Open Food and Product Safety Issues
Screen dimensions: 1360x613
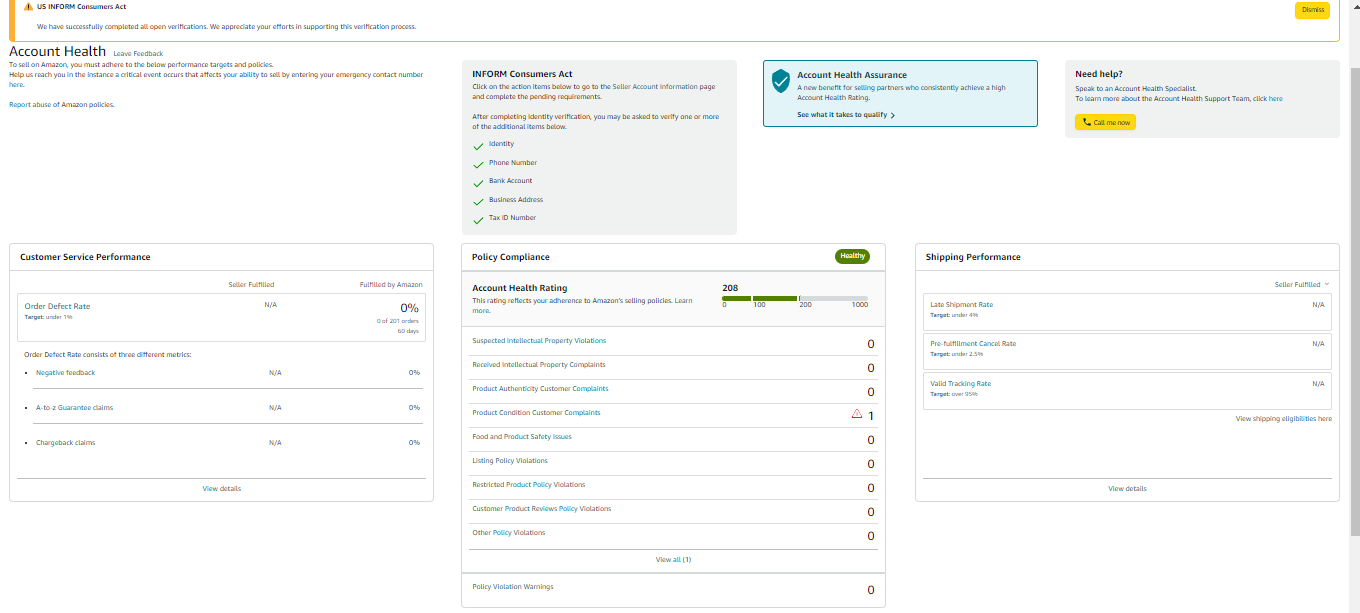coord(521,437)
